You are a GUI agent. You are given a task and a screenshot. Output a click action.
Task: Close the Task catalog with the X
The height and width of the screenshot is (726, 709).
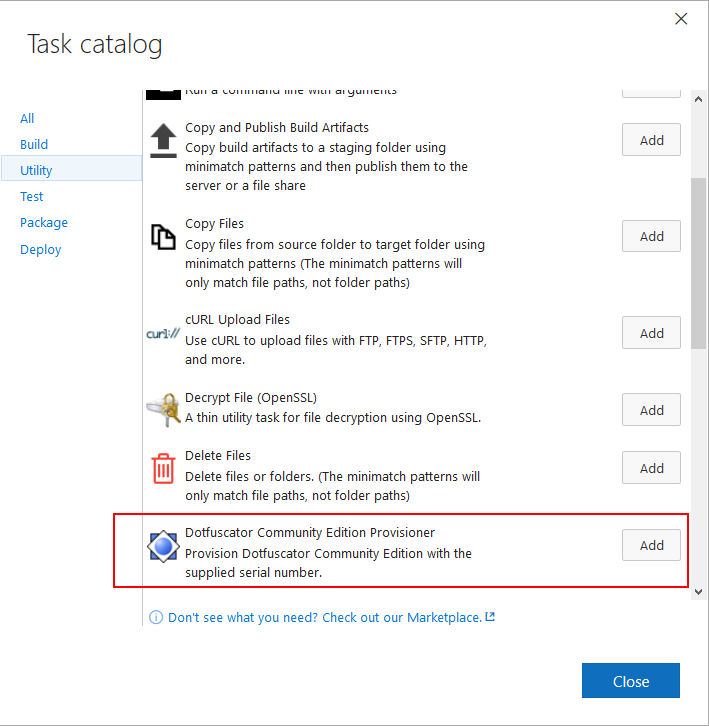[681, 19]
